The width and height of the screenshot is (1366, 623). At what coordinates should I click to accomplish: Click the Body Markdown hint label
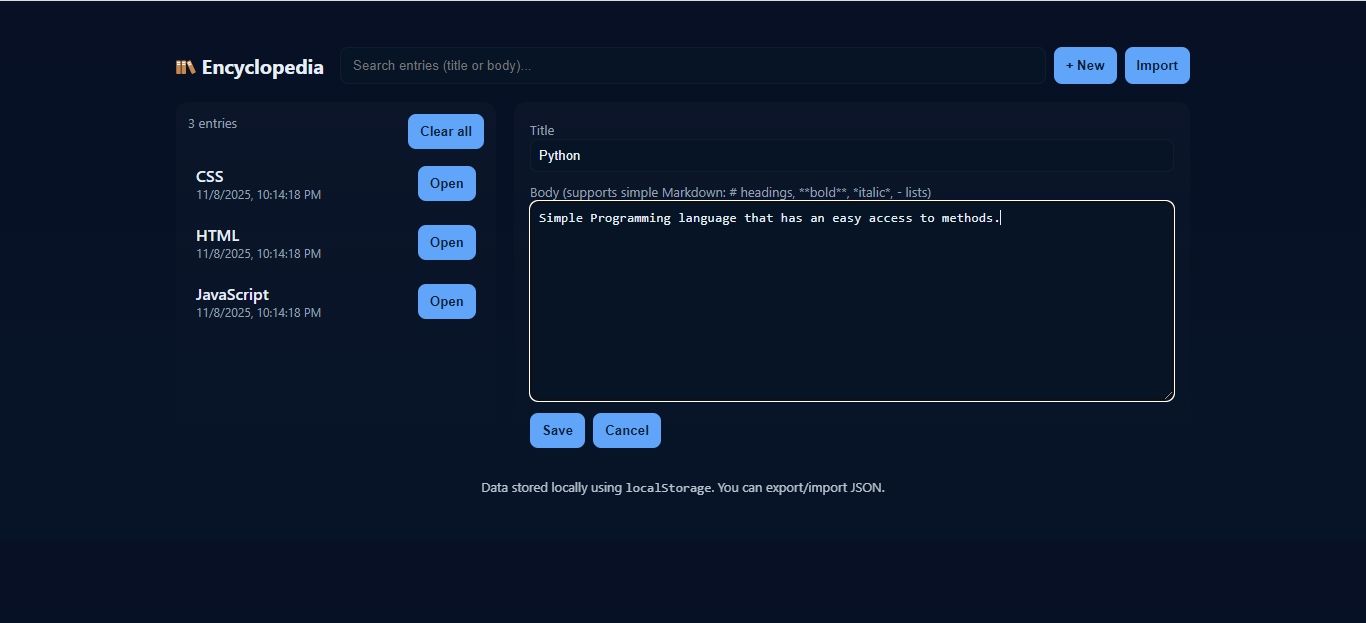pos(730,192)
